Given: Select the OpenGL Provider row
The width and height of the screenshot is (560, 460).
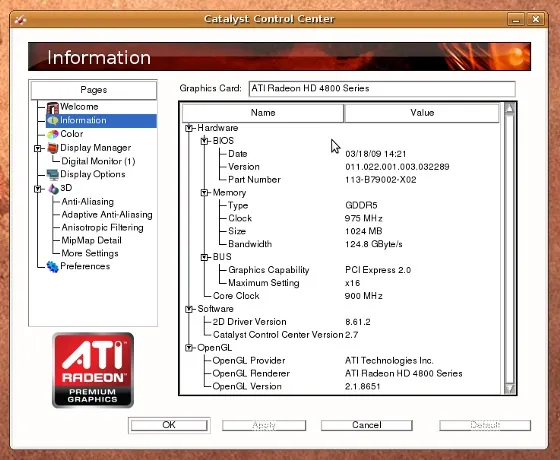Looking at the screenshot, I should click(341, 361).
